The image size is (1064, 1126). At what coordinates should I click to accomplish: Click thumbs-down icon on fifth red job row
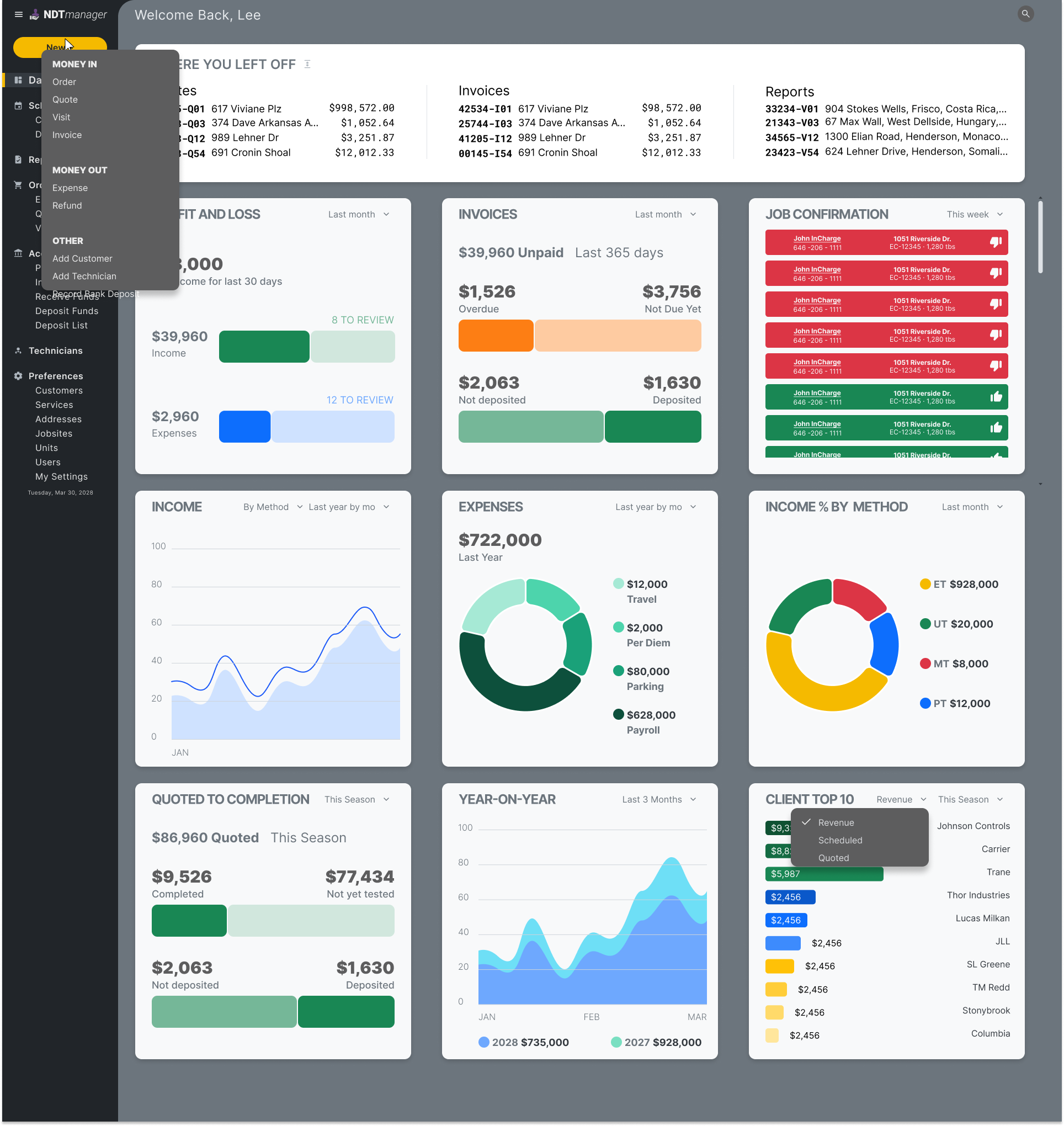point(996,366)
